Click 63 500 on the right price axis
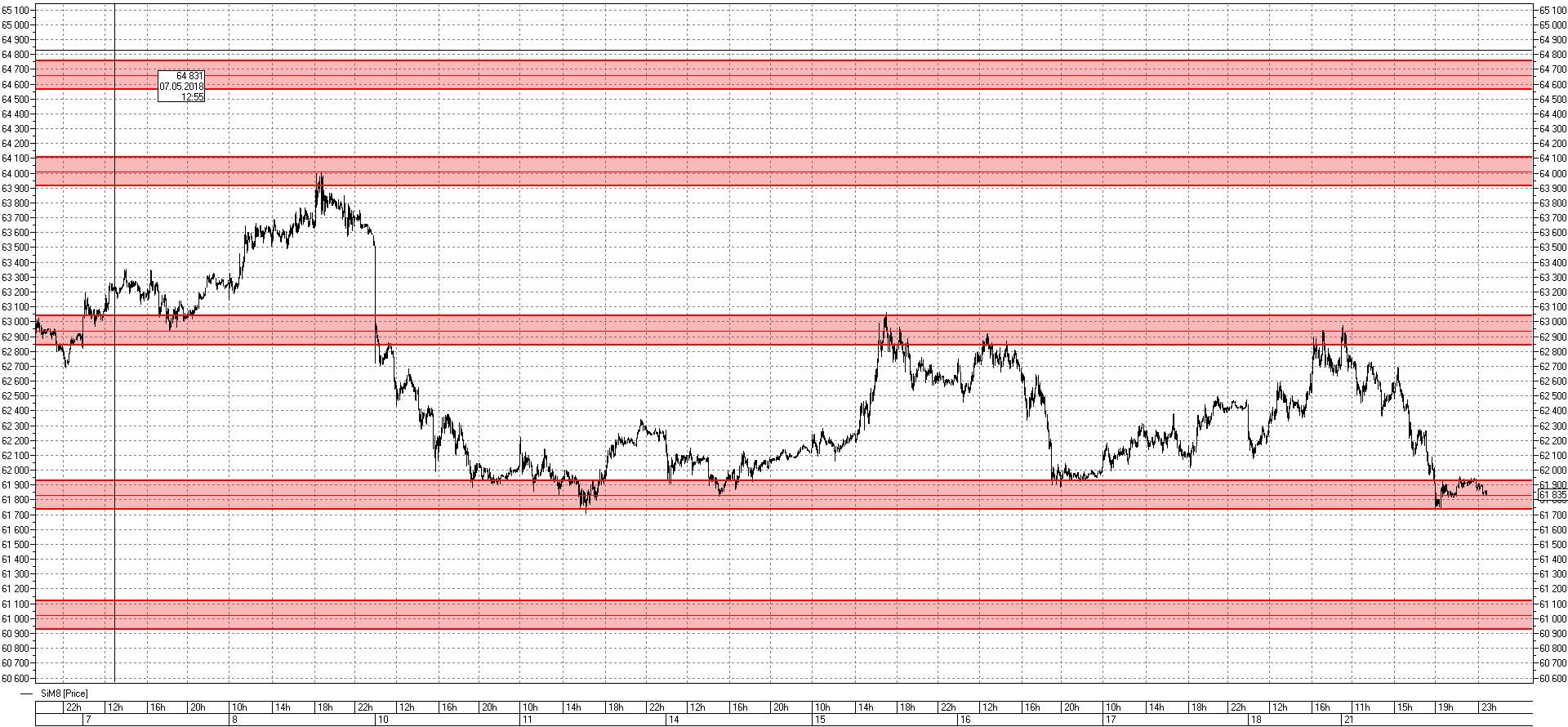The image size is (1568, 727). tap(1552, 248)
